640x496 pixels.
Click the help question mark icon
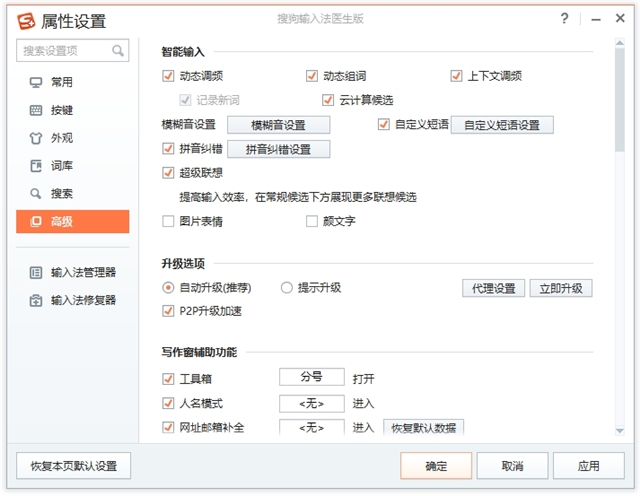[x=565, y=19]
